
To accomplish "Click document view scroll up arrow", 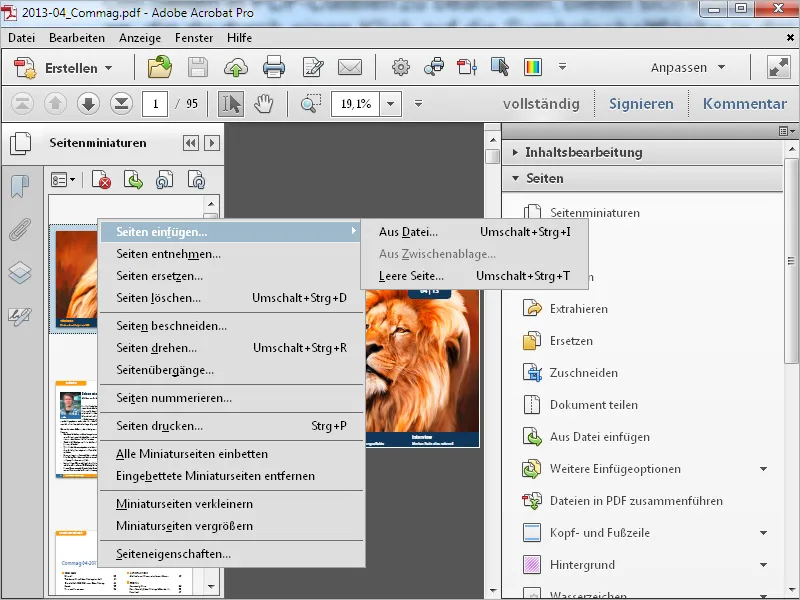I will click(493, 139).
